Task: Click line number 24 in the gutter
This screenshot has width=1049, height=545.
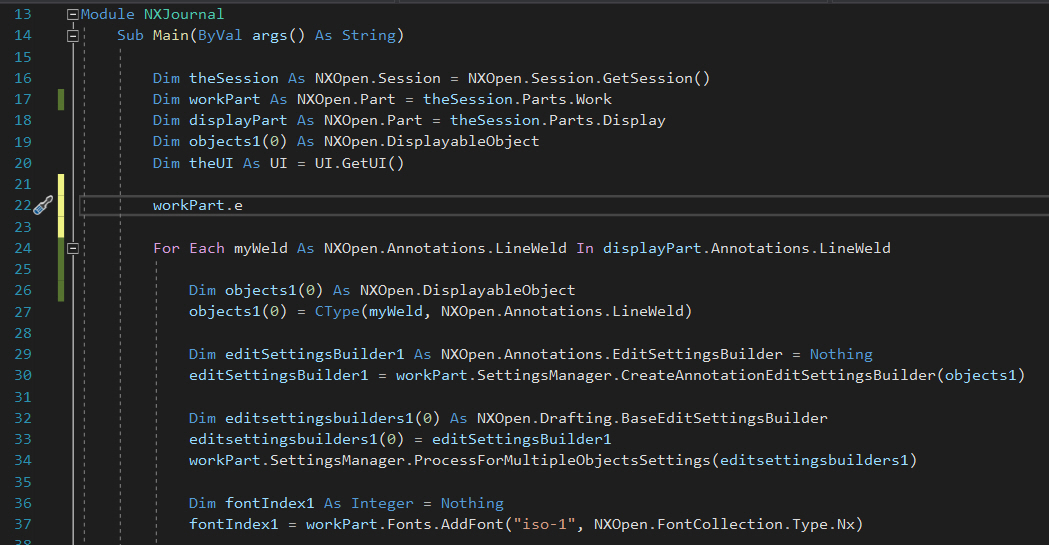Action: point(23,248)
